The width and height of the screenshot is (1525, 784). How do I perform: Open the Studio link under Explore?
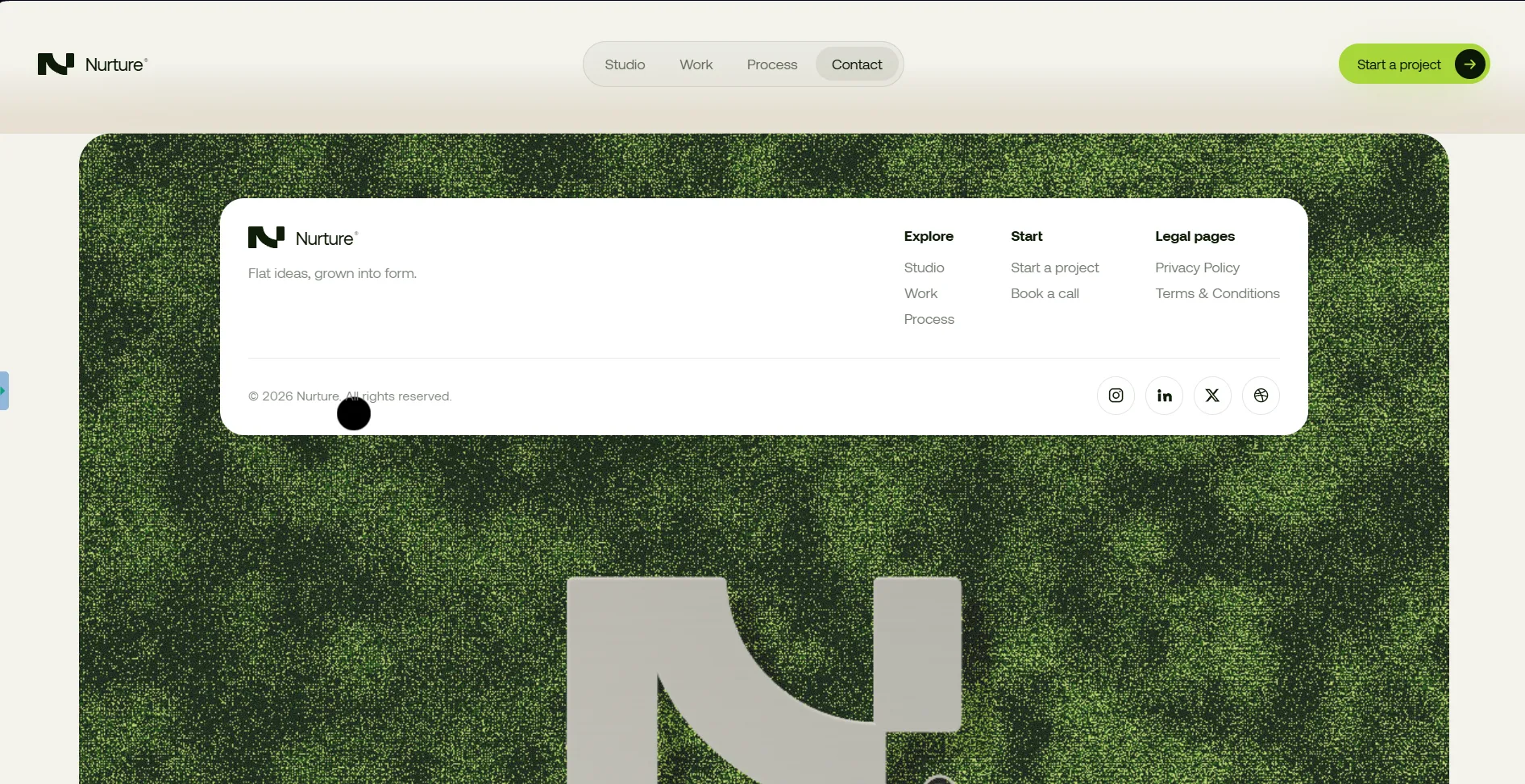pos(924,268)
